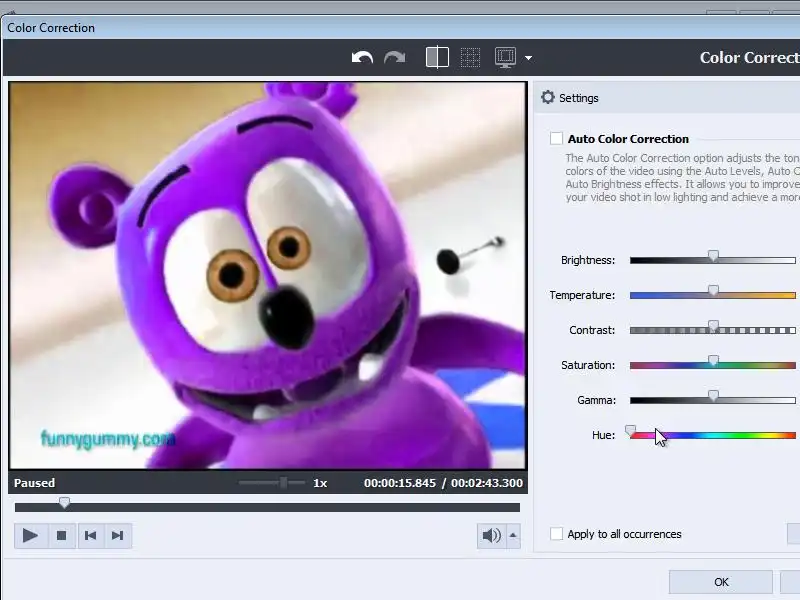Screen dimensions: 800x600
Task: Open the volume level arrow
Action: coord(513,536)
